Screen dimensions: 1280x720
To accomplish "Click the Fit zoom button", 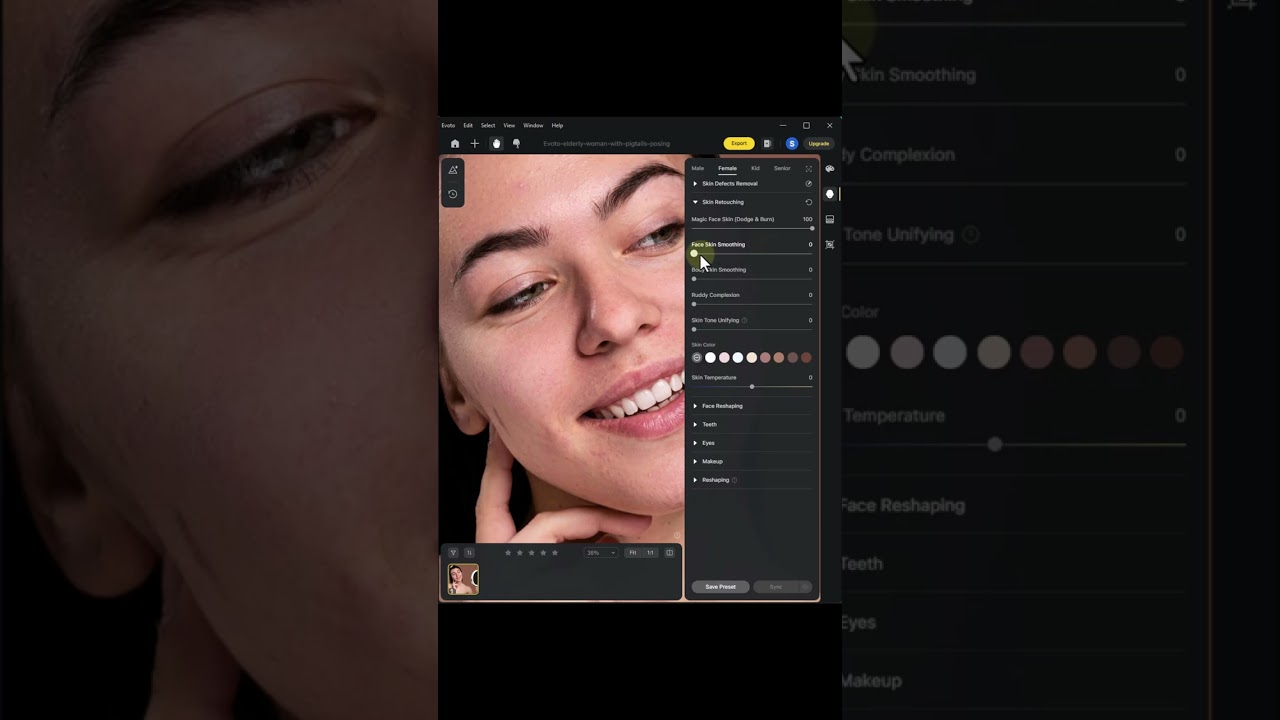I will click(632, 553).
